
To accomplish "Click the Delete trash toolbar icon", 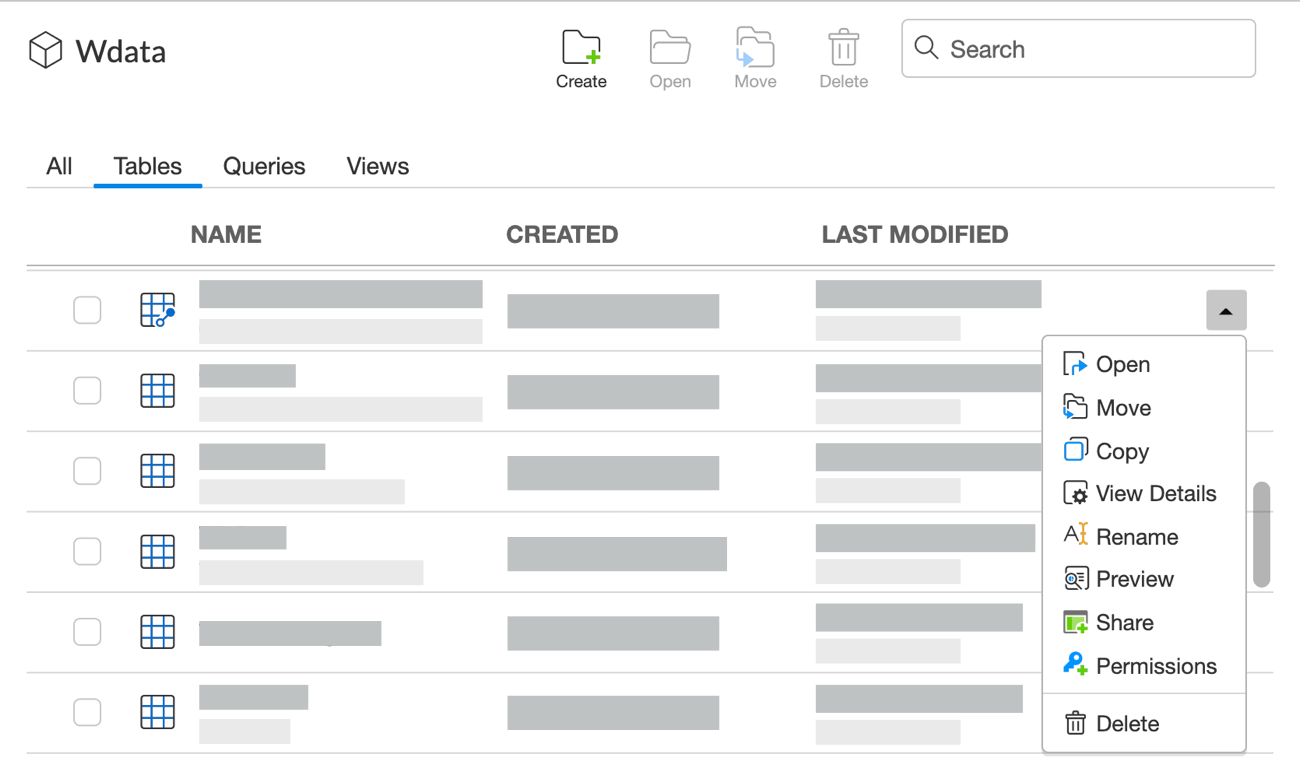I will click(x=843, y=48).
